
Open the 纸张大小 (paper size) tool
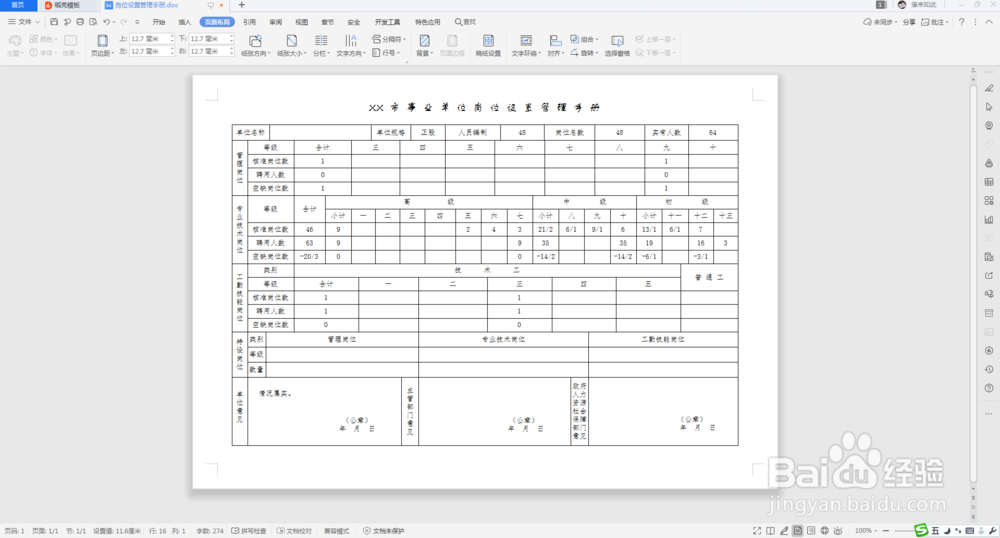coord(291,45)
